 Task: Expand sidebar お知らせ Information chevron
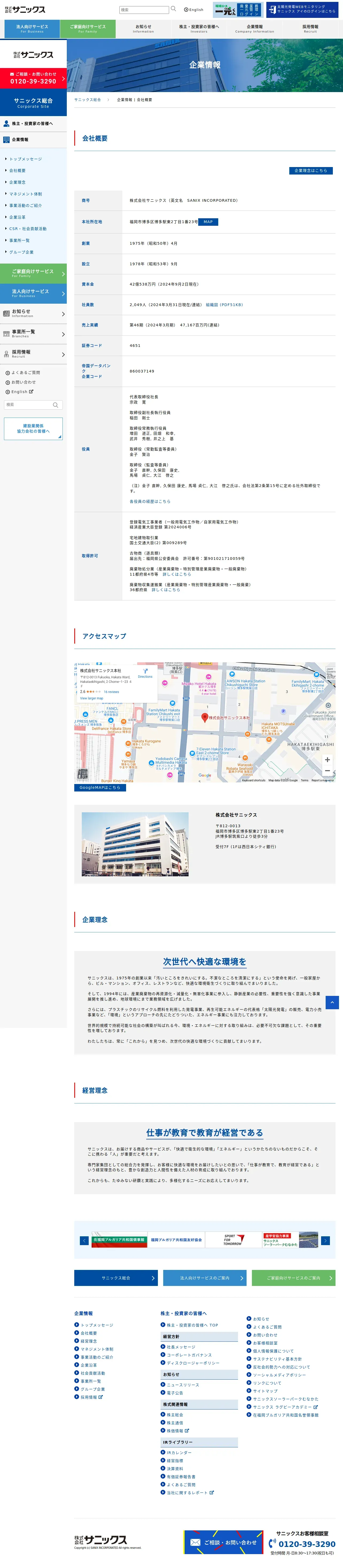[63, 314]
